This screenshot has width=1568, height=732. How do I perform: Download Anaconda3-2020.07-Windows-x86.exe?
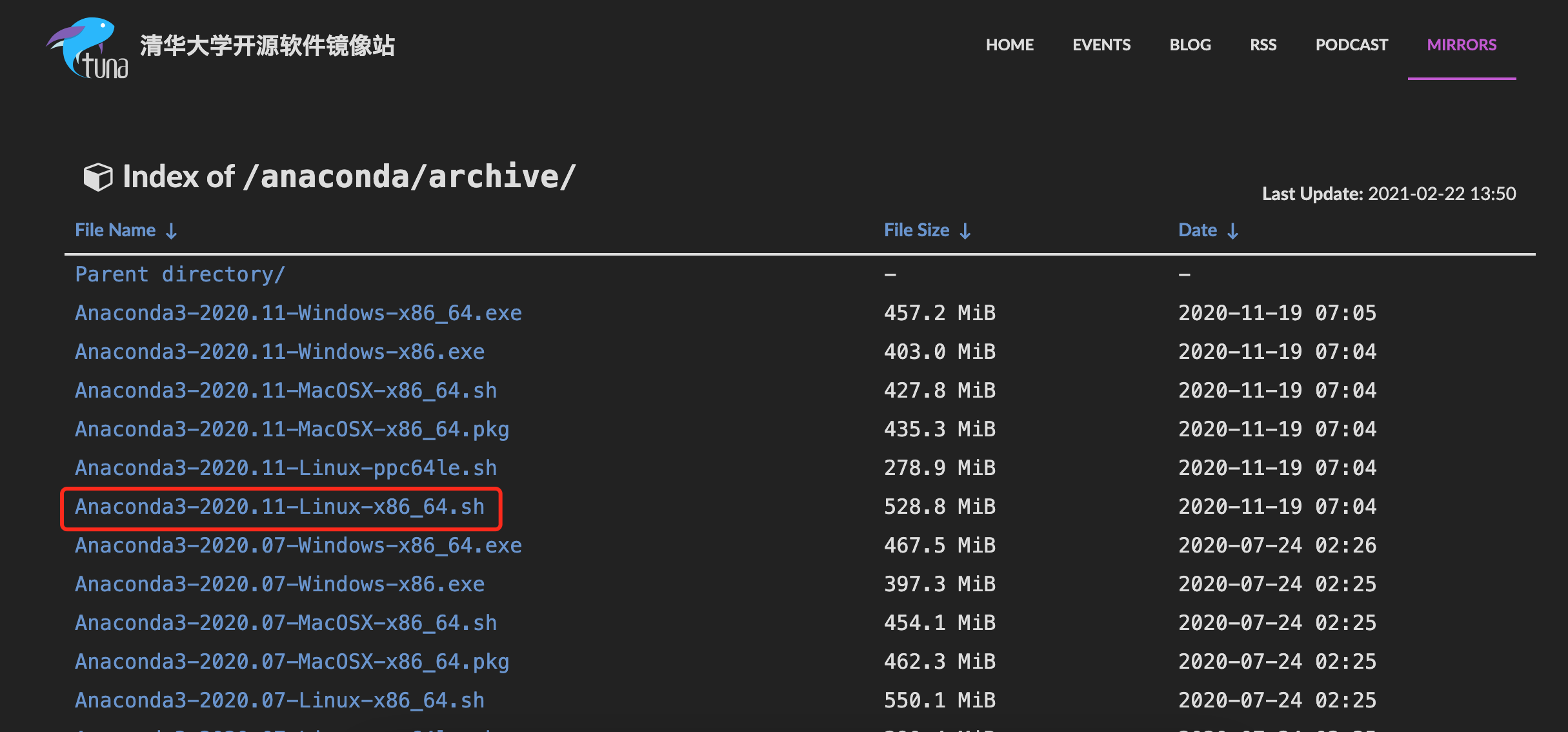[279, 584]
